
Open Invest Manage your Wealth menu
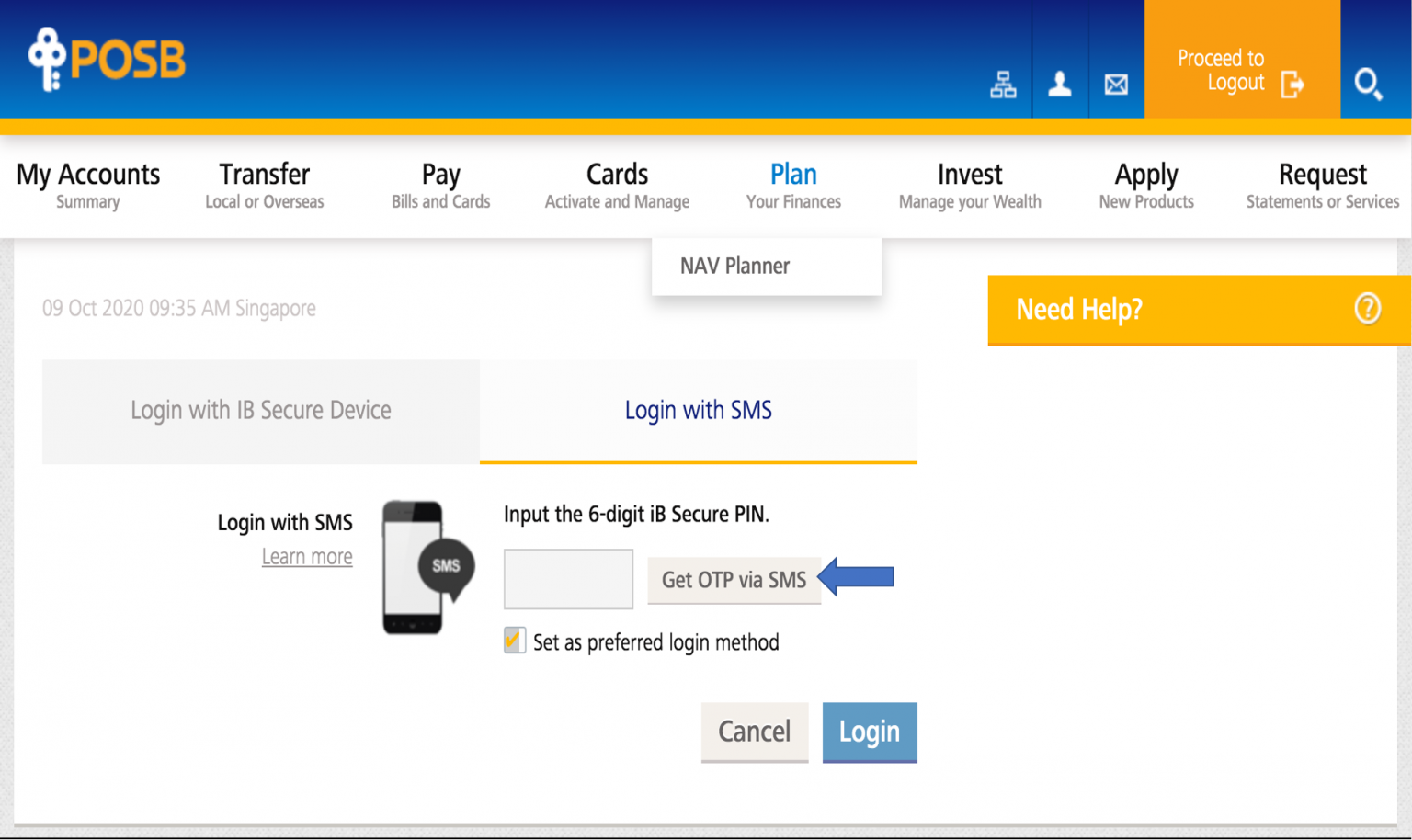(x=970, y=186)
